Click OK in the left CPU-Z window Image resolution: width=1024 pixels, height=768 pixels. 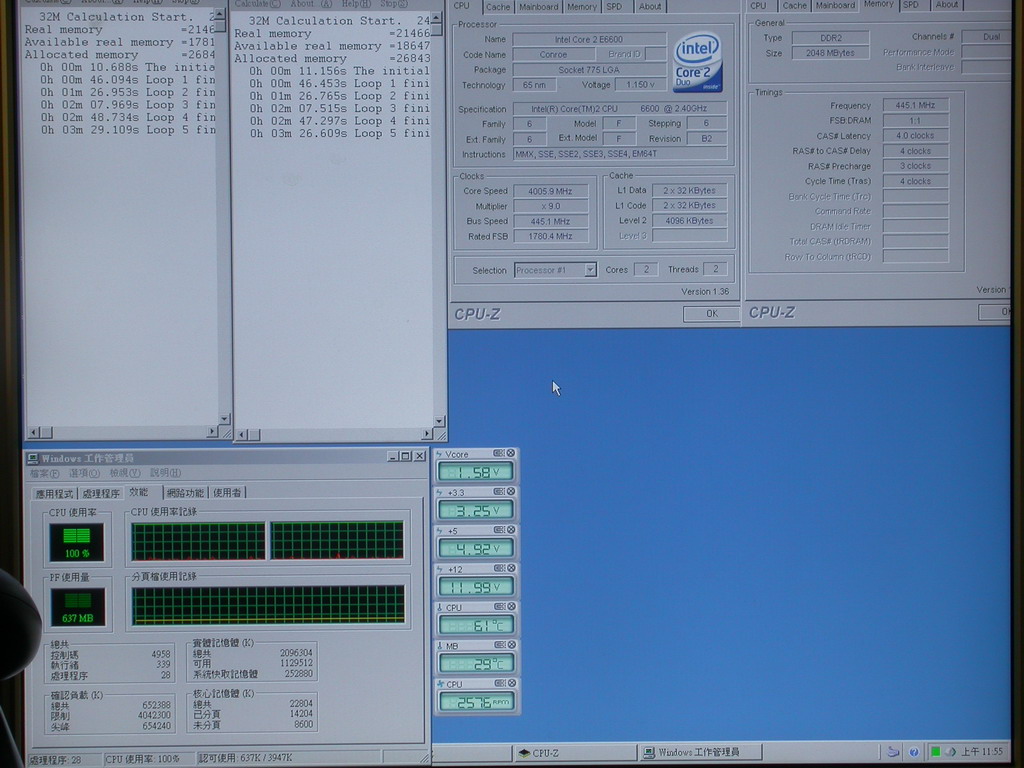[x=711, y=313]
